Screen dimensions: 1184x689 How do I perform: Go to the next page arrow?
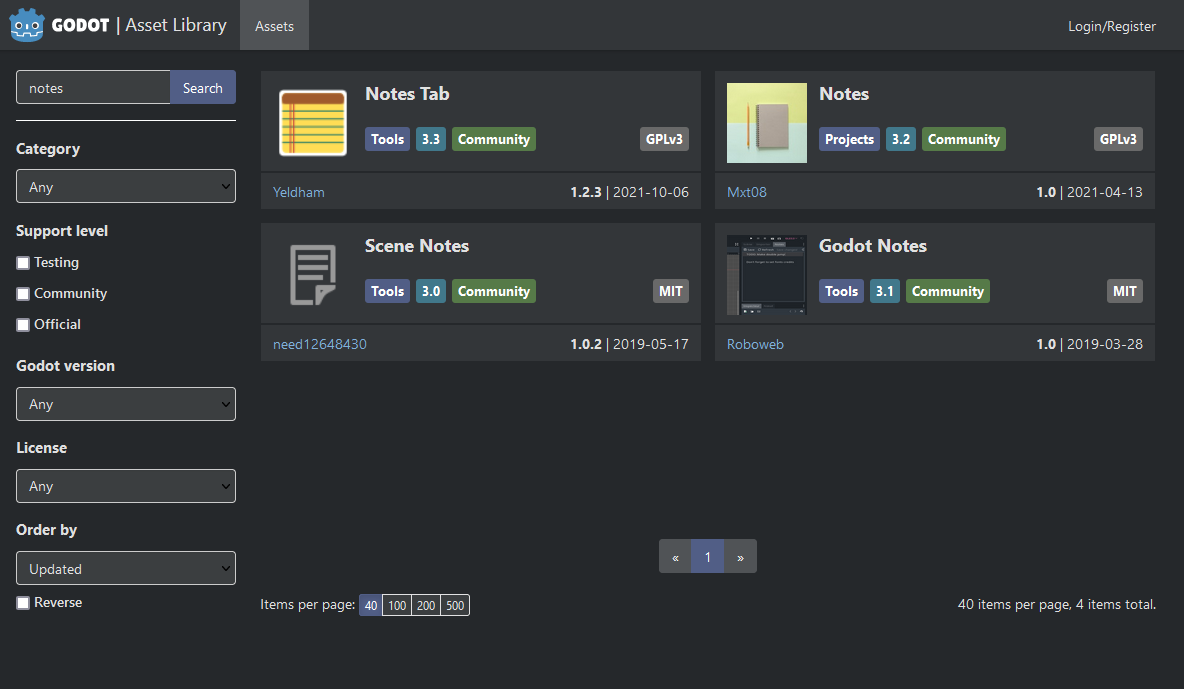pyautogui.click(x=741, y=557)
